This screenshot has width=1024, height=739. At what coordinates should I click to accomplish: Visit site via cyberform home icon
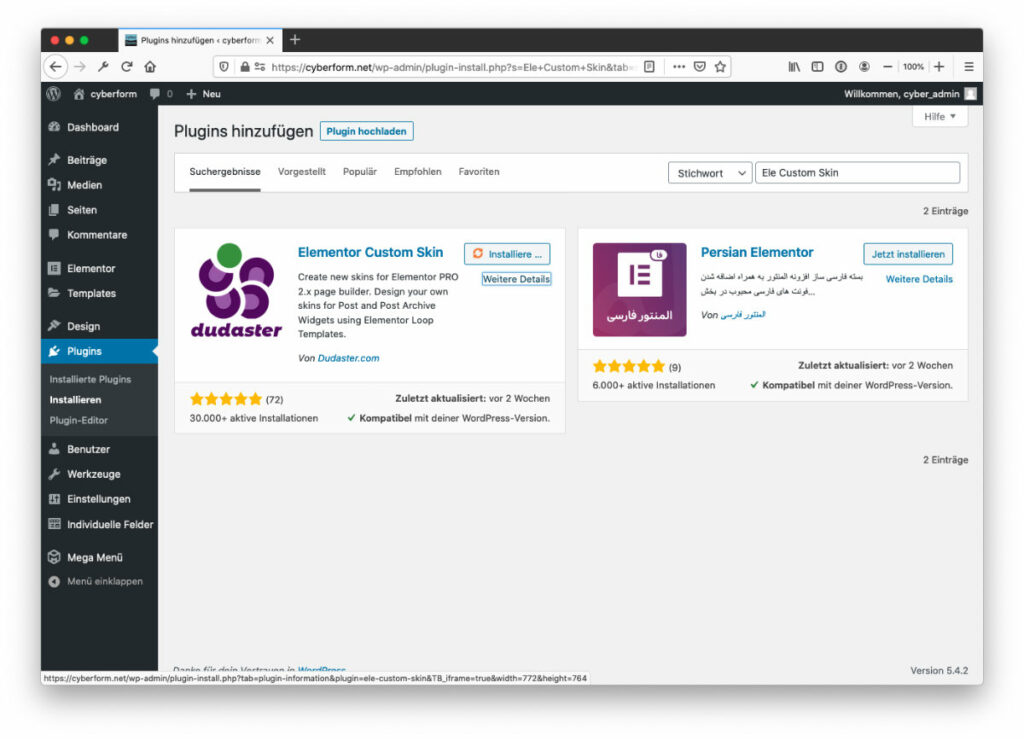click(79, 94)
